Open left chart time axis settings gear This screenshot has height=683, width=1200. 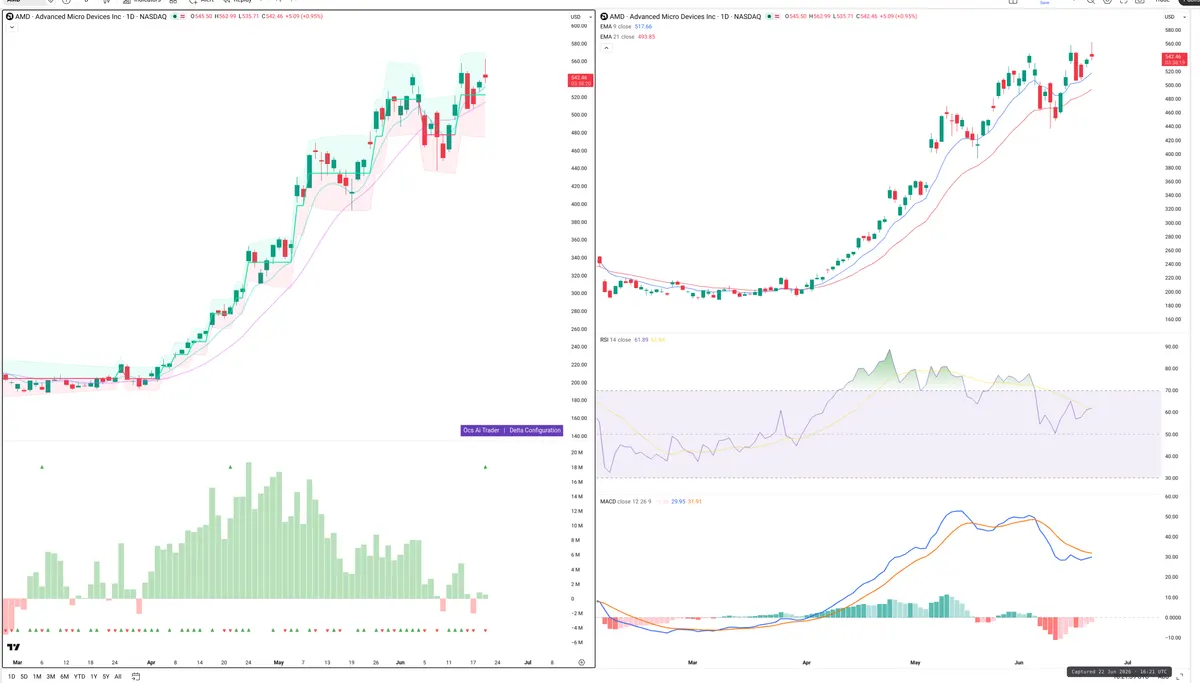pos(581,662)
